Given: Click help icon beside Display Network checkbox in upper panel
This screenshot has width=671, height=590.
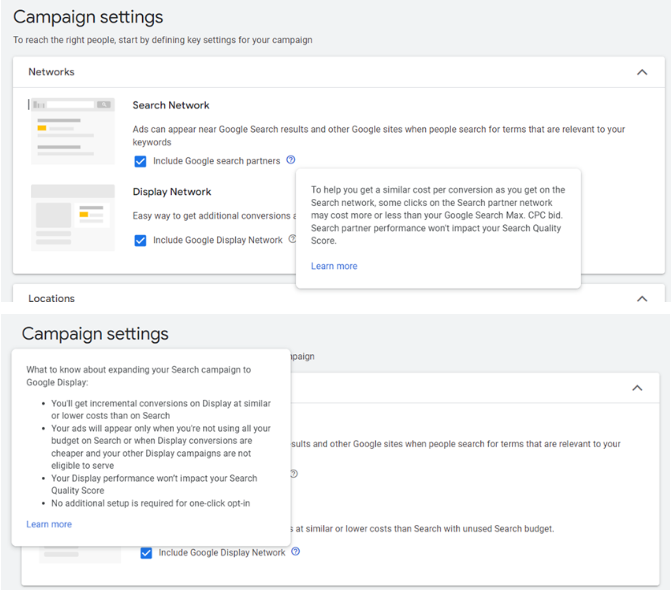Looking at the screenshot, I should (x=292, y=239).
